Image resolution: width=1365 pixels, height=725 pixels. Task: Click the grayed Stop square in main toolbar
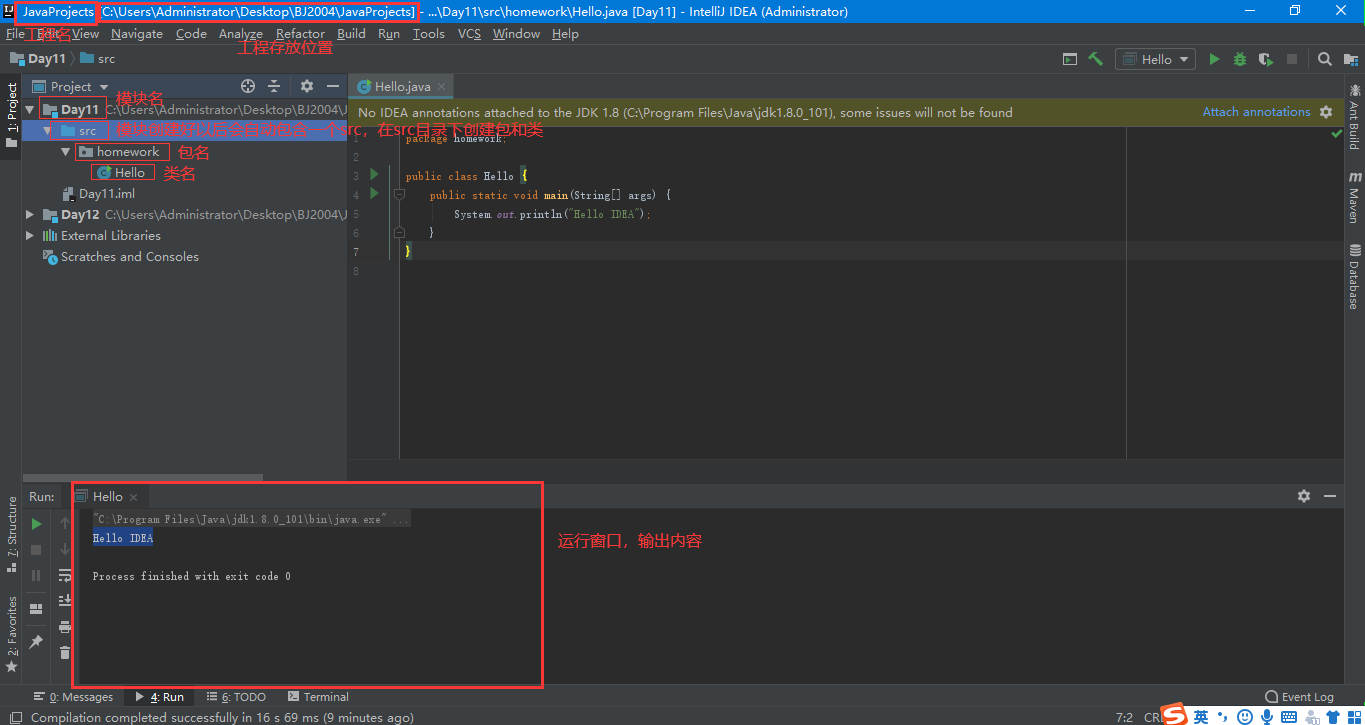pos(1291,59)
